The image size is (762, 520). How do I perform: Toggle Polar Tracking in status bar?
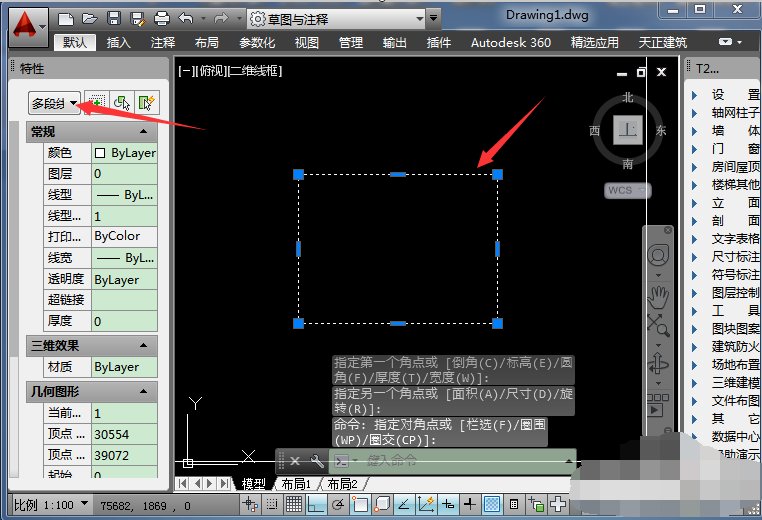point(338,504)
